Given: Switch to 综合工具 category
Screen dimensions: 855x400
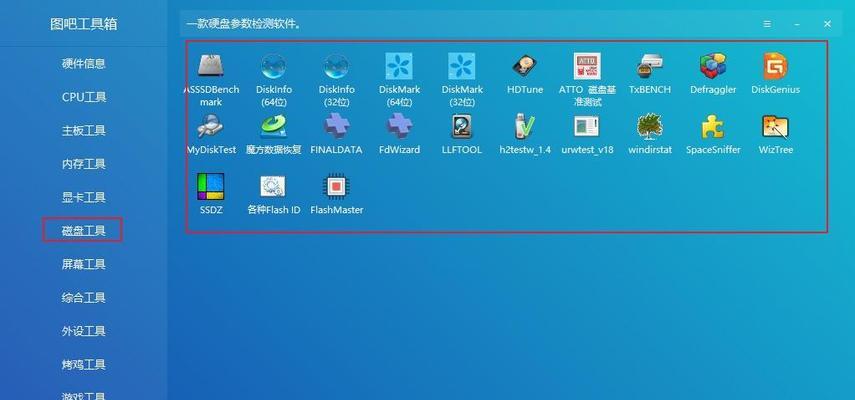Looking at the screenshot, I should pyautogui.click(x=83, y=298).
